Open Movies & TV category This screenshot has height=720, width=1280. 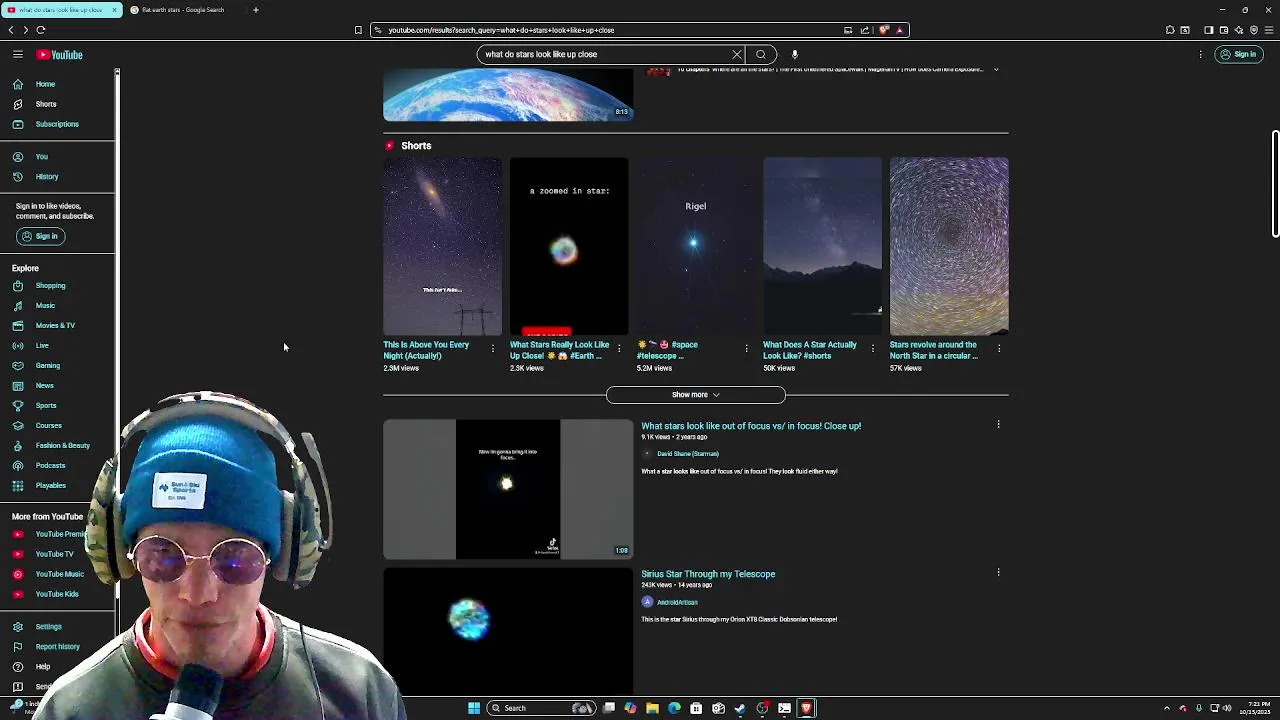point(55,326)
